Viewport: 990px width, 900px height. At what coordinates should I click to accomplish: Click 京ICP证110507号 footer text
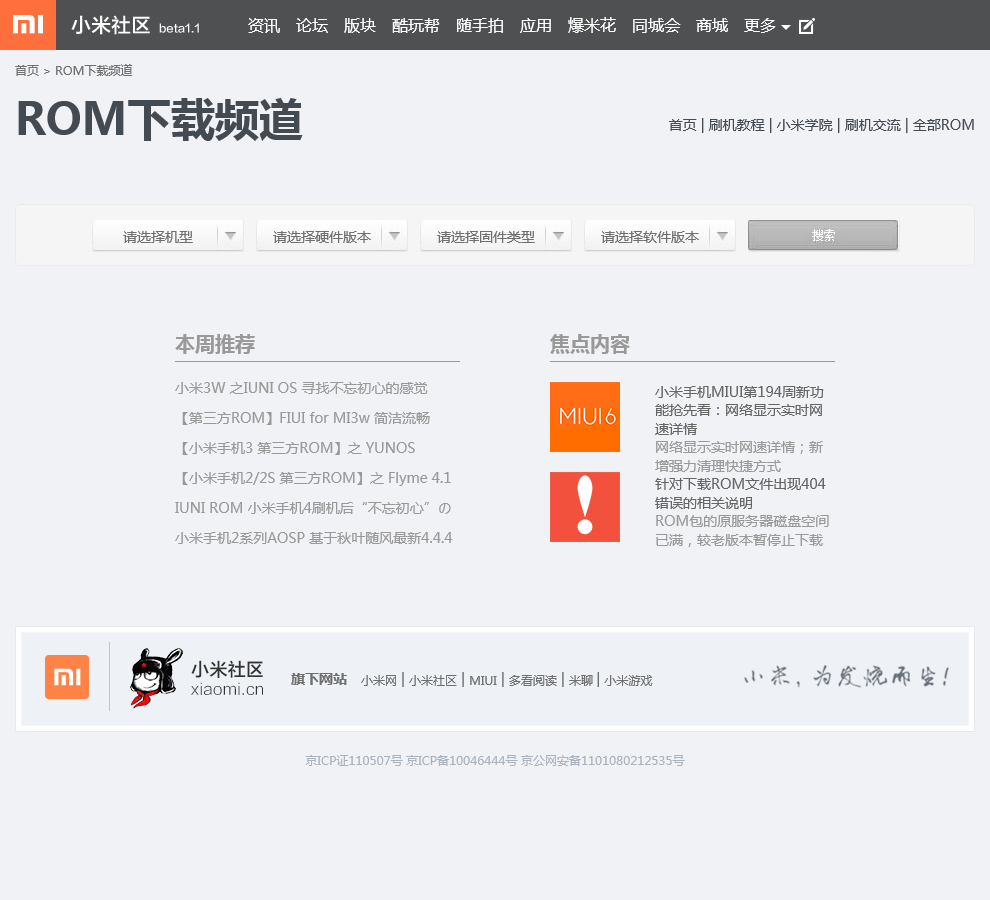click(354, 760)
